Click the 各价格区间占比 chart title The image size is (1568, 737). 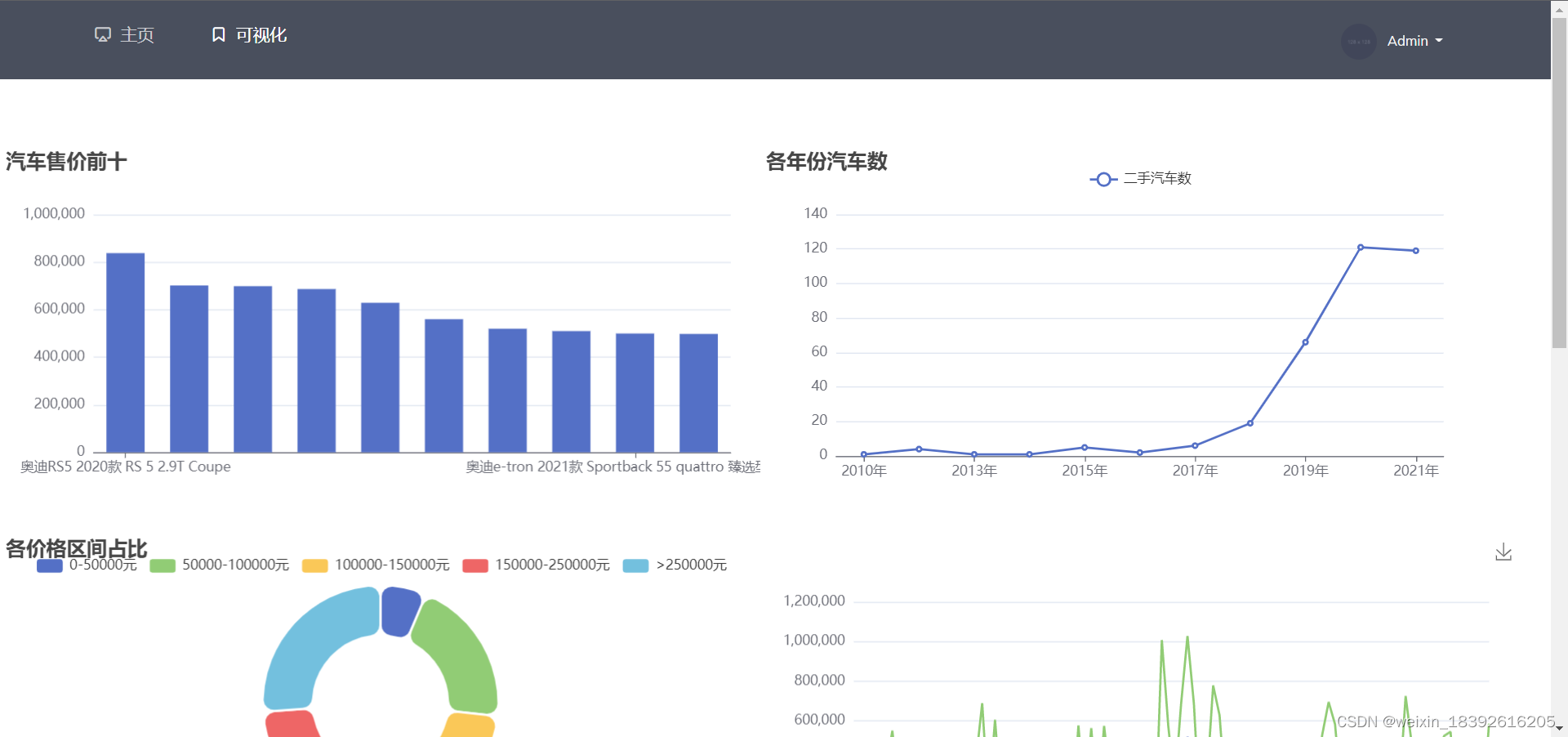pos(77,548)
